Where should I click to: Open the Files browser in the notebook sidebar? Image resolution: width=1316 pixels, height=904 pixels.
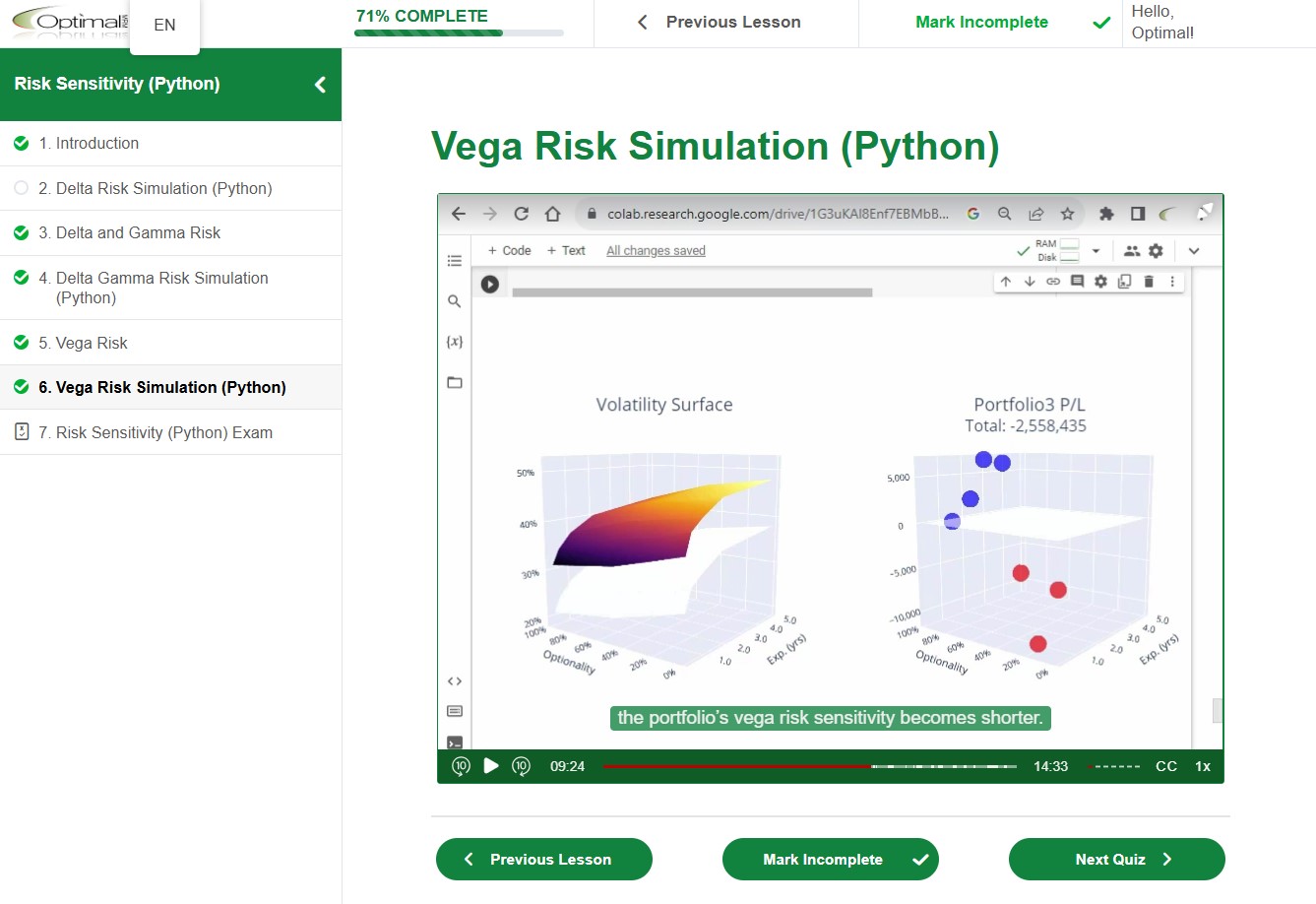coord(454,382)
